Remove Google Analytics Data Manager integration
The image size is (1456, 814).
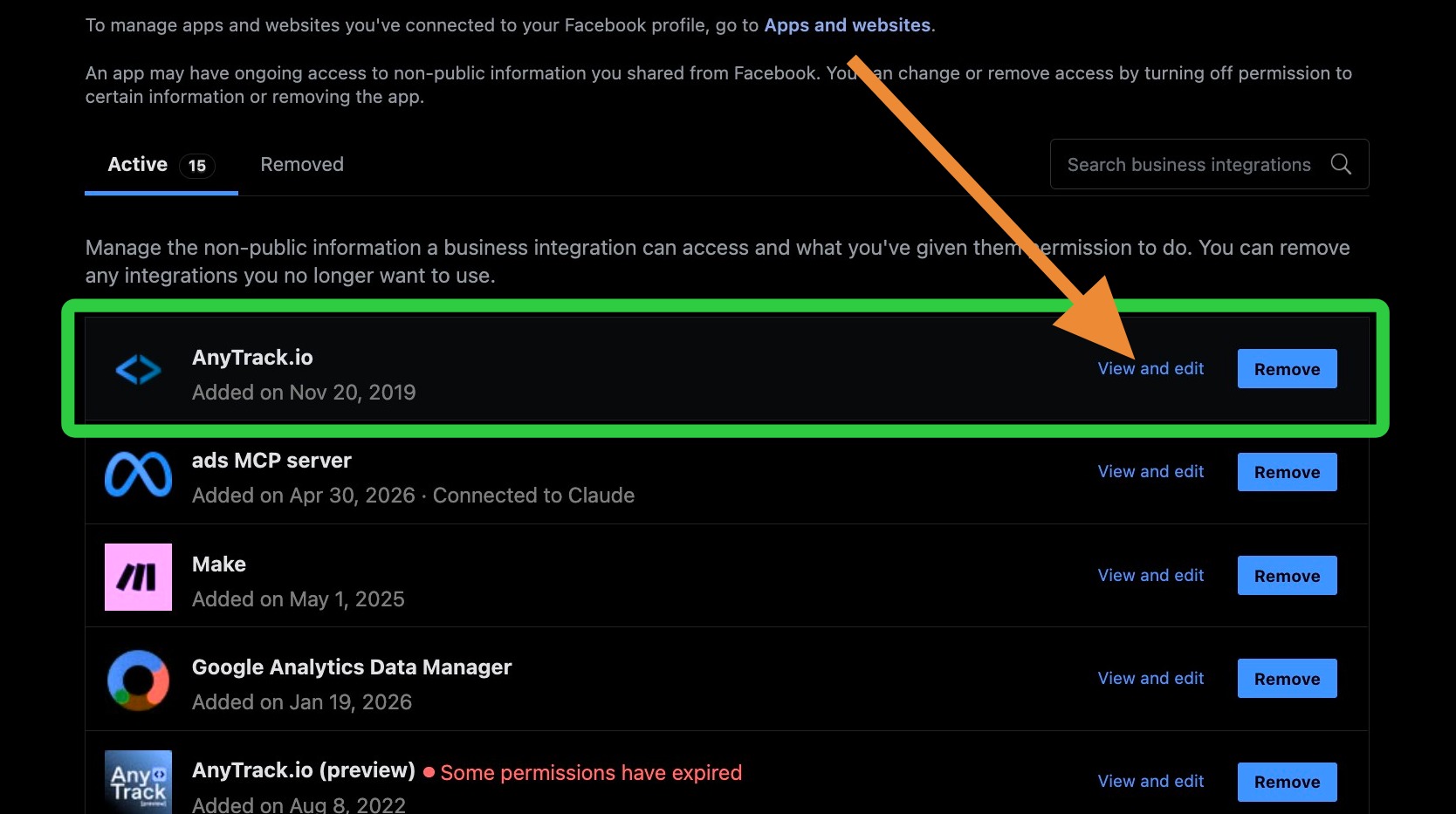[1287, 679]
